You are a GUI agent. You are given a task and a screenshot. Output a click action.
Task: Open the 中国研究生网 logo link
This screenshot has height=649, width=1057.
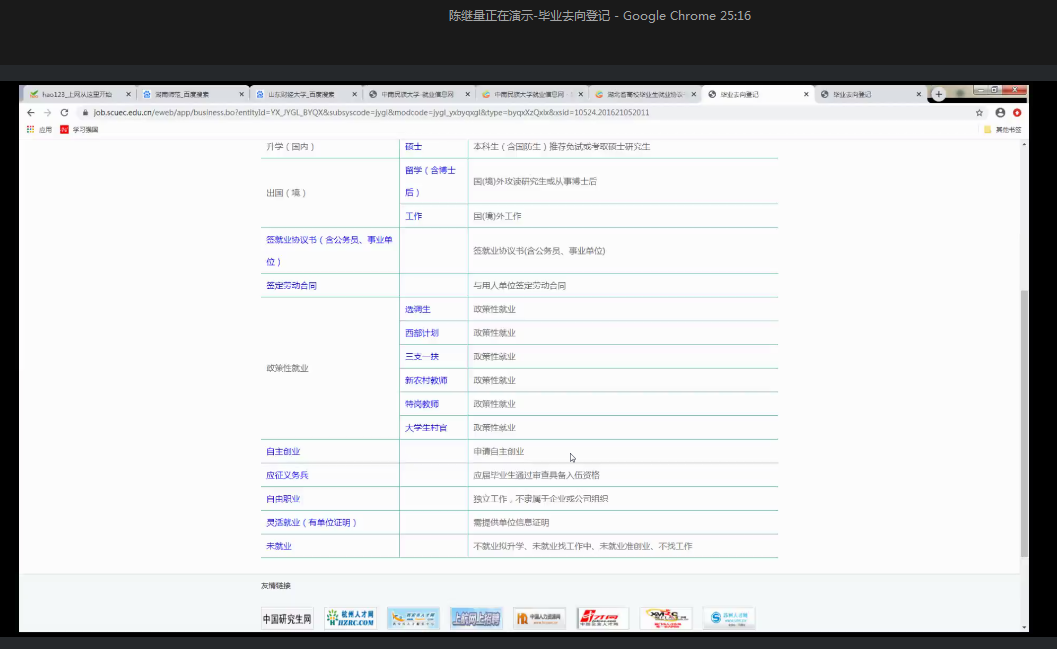(x=287, y=618)
